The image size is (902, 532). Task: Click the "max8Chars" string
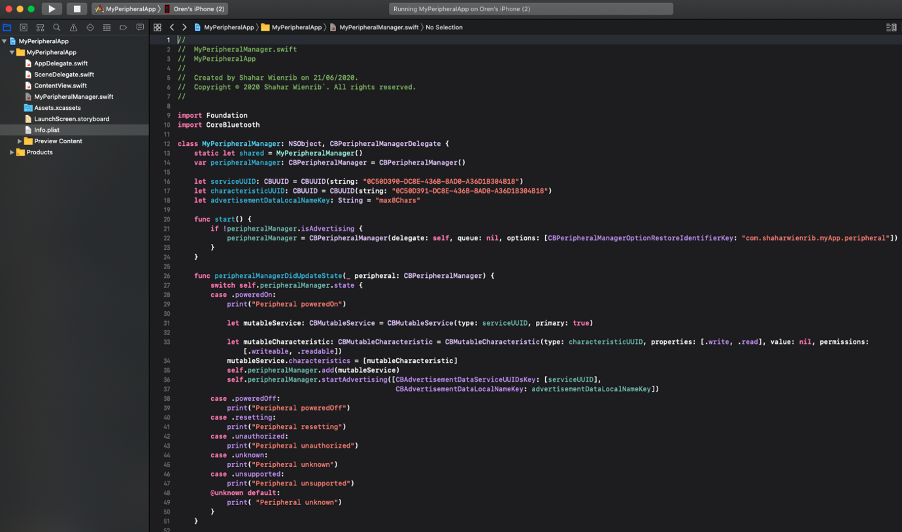click(398, 201)
